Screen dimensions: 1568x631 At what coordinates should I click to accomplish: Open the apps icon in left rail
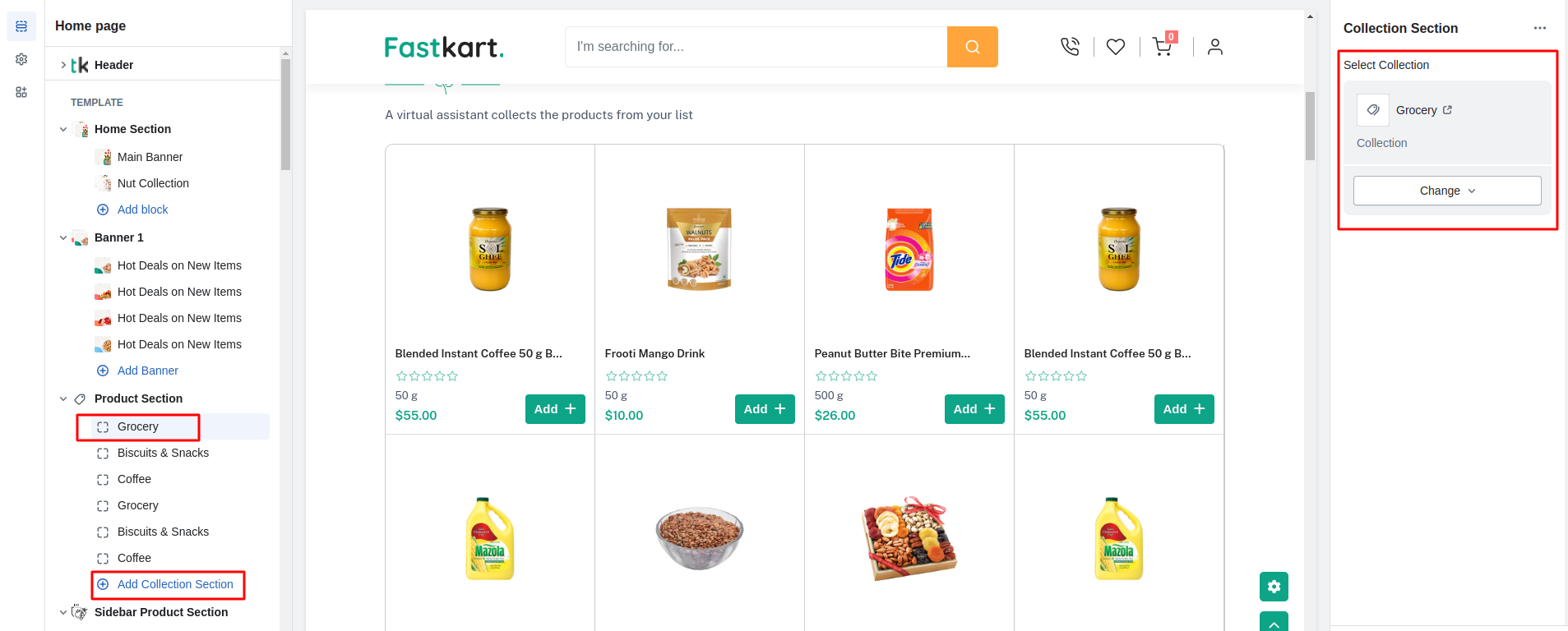coord(21,92)
